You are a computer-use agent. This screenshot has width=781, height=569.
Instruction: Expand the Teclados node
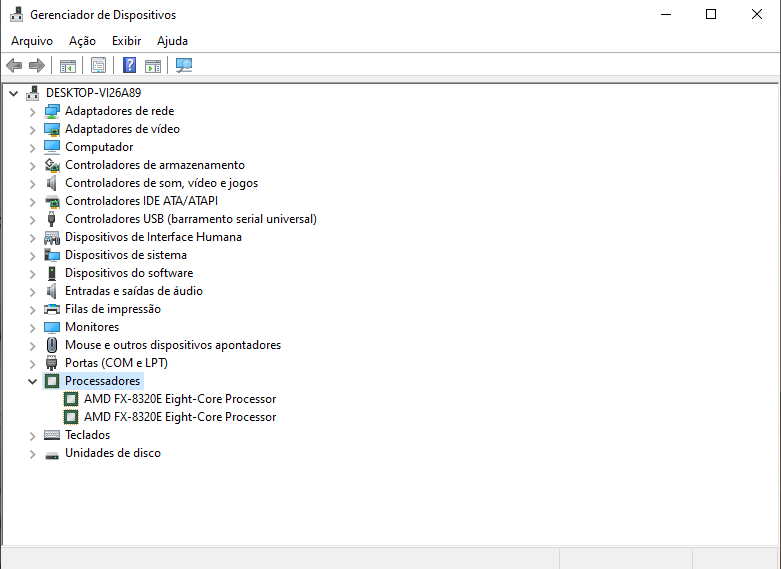tap(32, 435)
